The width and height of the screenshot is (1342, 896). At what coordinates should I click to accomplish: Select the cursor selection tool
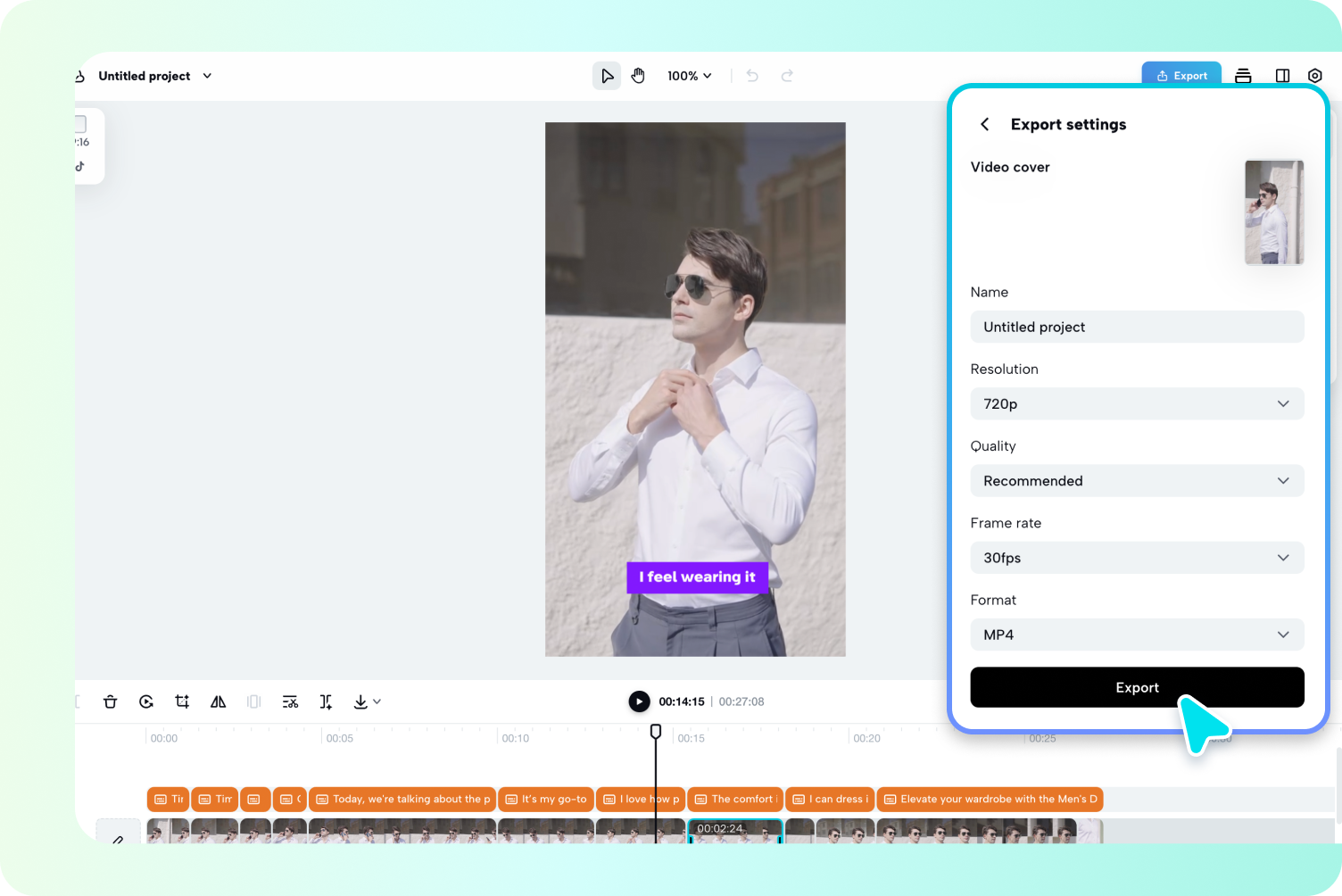607,76
